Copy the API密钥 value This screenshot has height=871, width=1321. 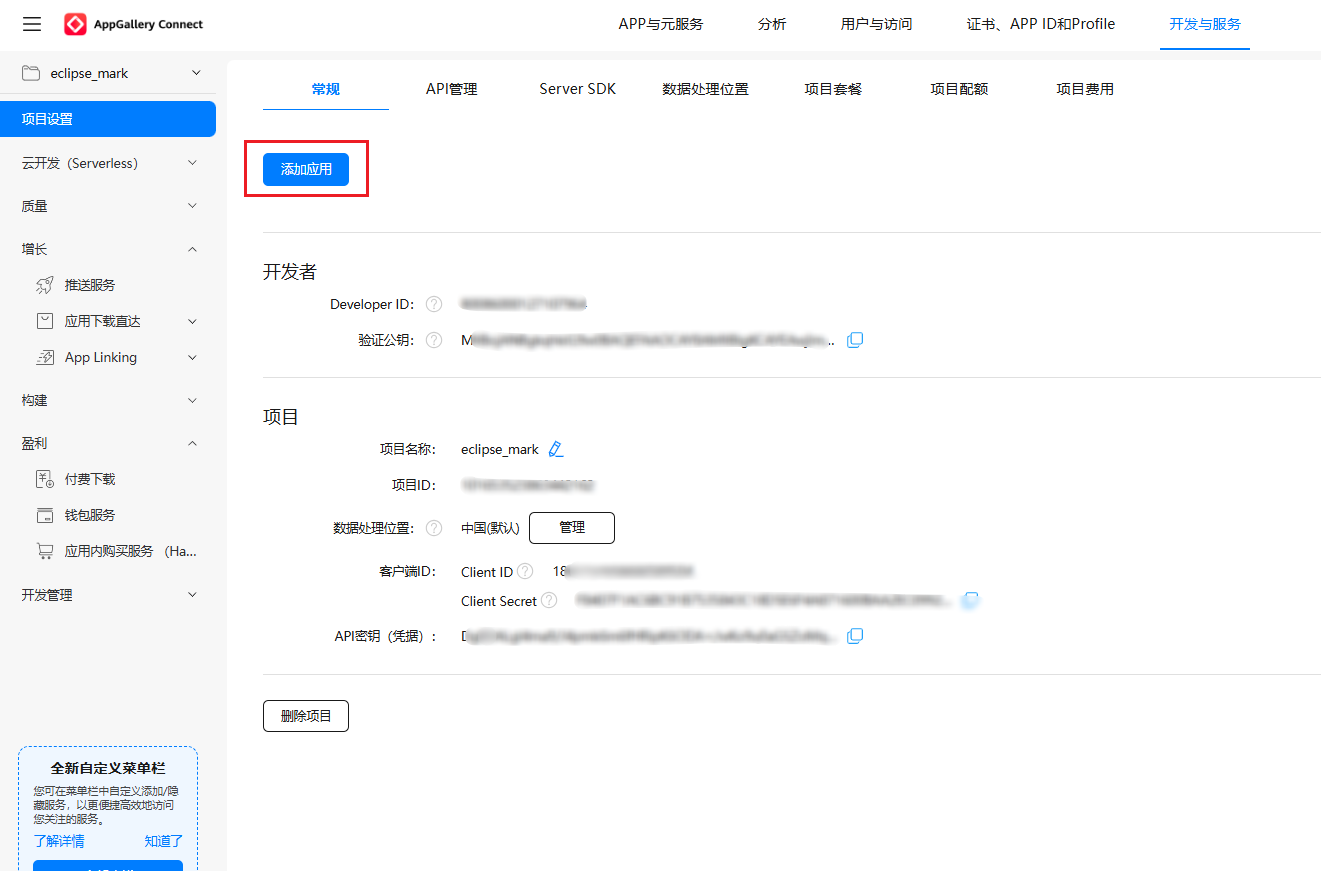pyautogui.click(x=855, y=636)
